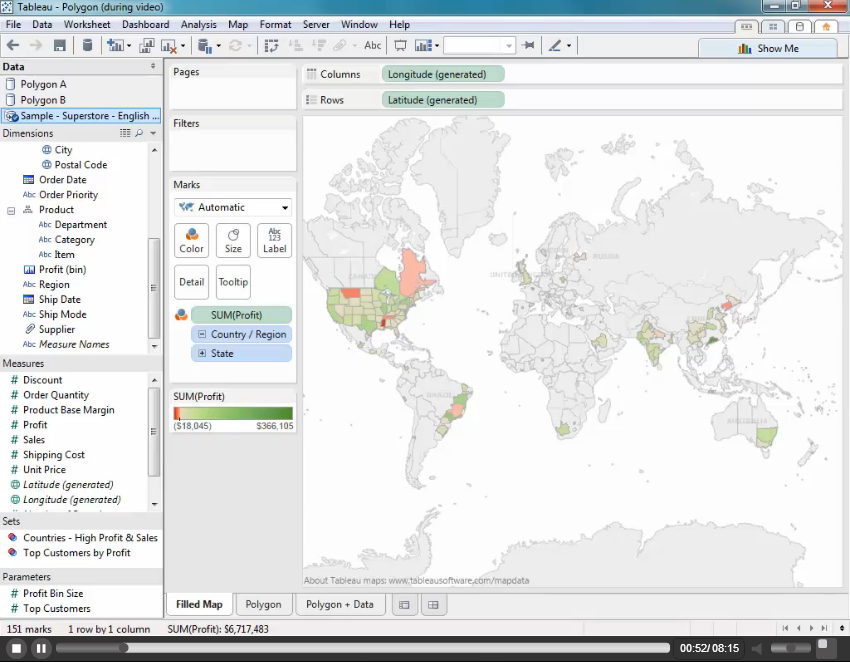Click the Save toolbar icon
This screenshot has width=850, height=662.
60,45
